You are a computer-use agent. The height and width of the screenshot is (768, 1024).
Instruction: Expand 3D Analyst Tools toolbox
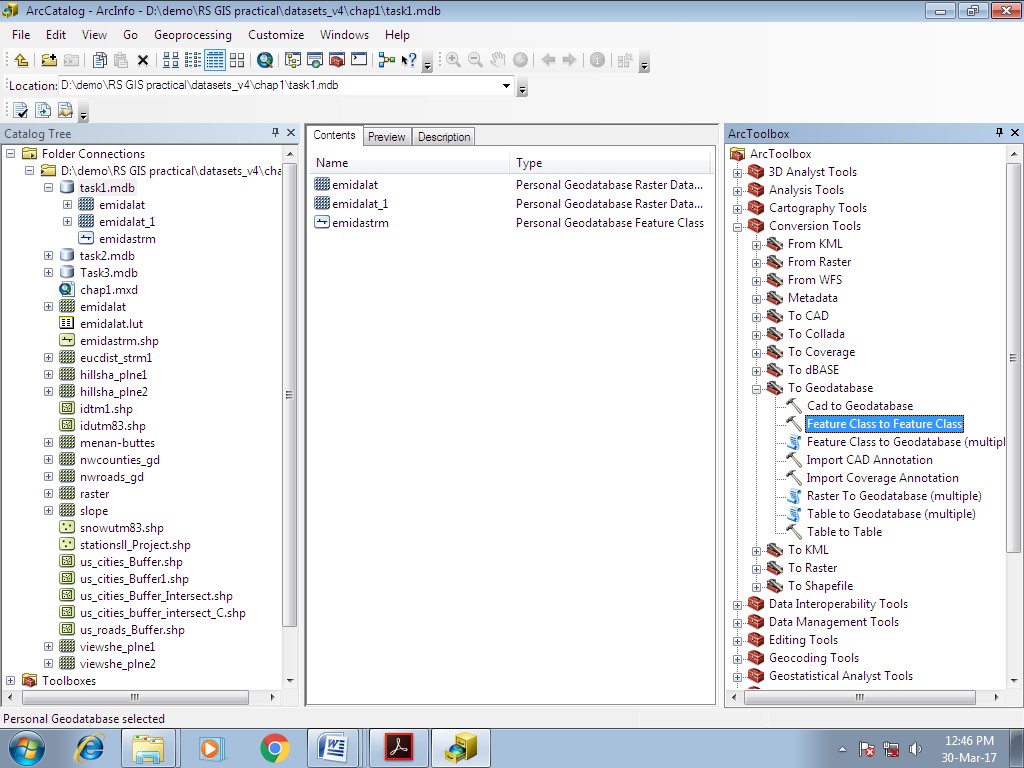[737, 173]
